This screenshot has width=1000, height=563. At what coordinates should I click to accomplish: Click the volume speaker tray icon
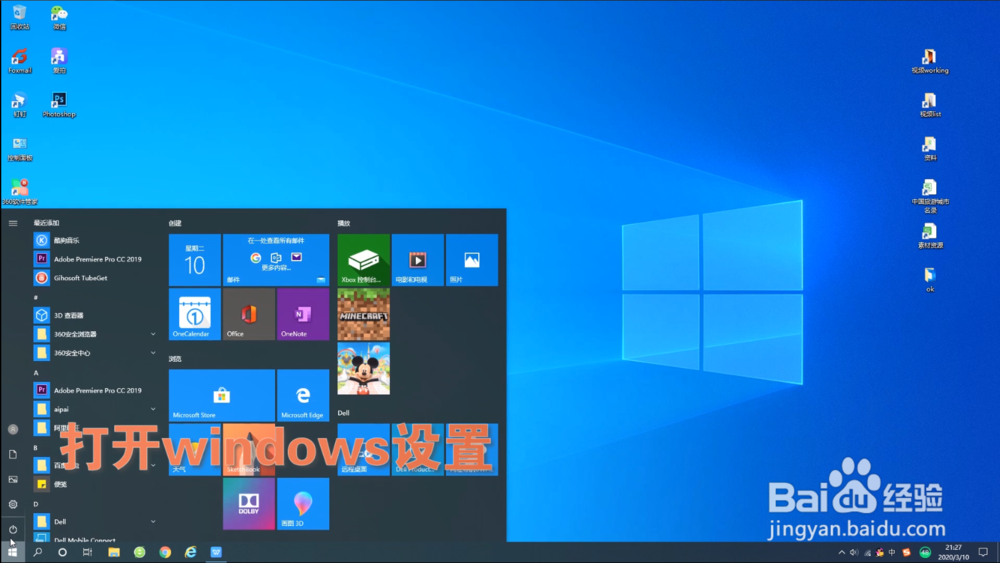[x=854, y=552]
